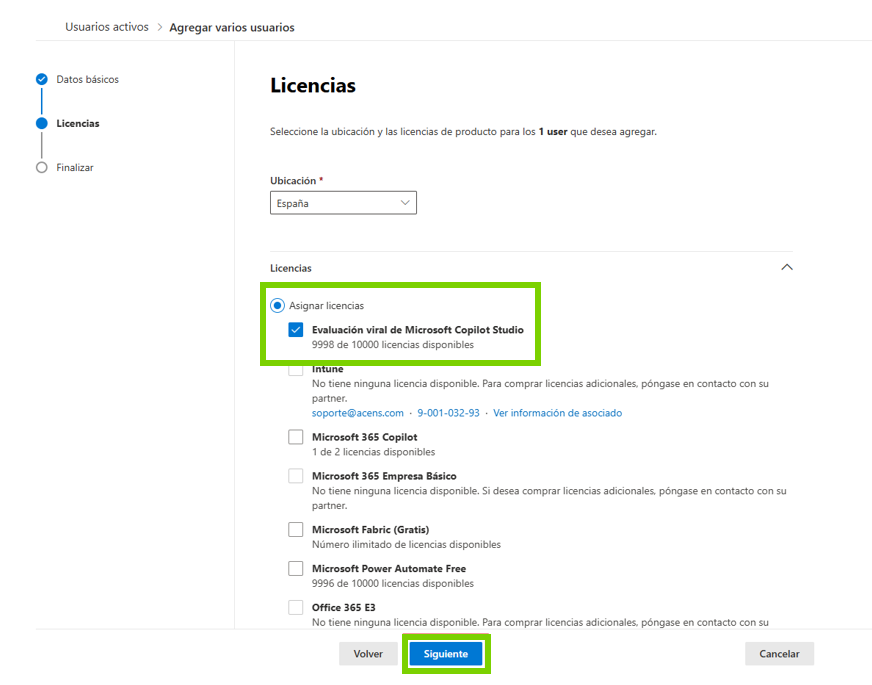Click the Siguiente button
This screenshot has width=872, height=685.
point(446,654)
